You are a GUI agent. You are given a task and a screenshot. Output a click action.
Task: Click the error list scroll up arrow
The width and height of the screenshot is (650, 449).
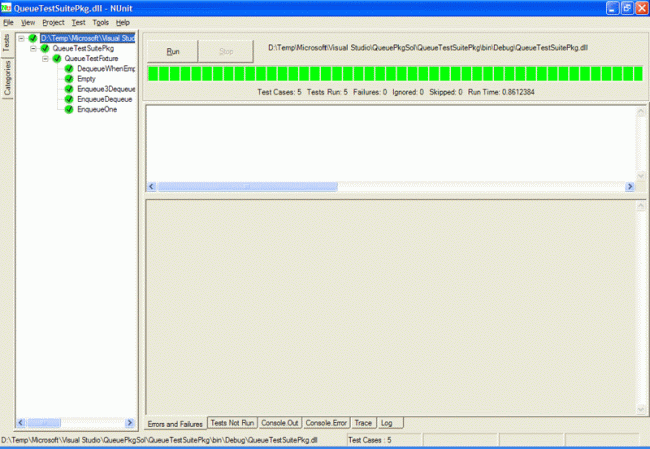pos(640,112)
